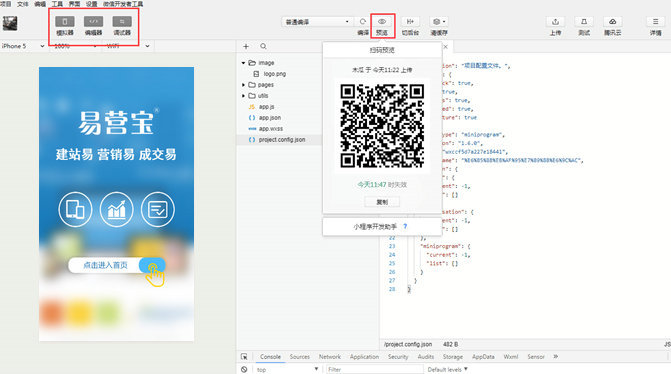Open the iPhone 5 device dropdown
Viewport: 671px width, 374px height.
[x=23, y=46]
